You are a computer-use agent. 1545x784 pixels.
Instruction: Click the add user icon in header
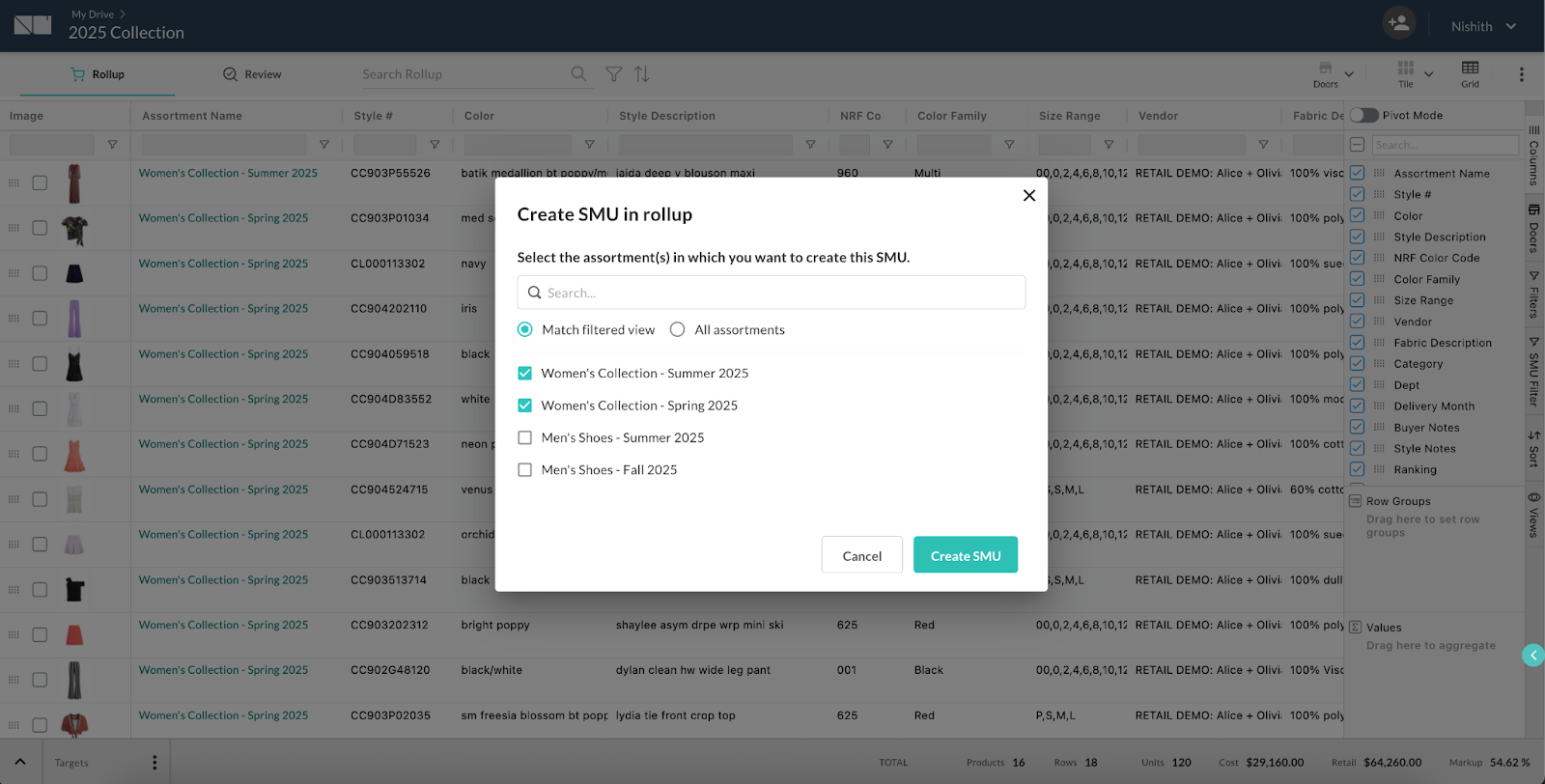pos(1397,23)
